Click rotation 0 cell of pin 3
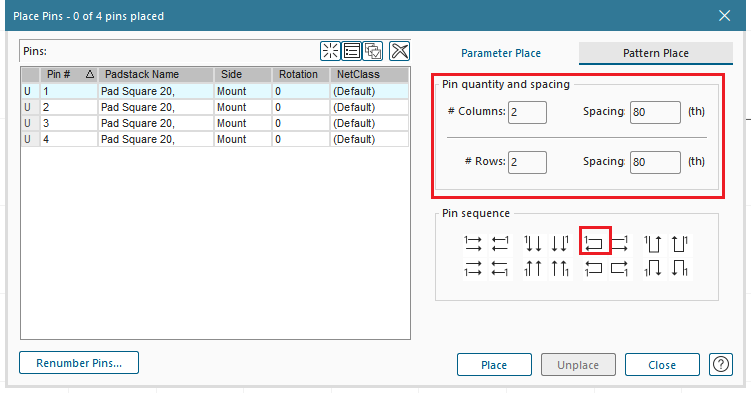The width and height of the screenshot is (751, 393). 301,123
